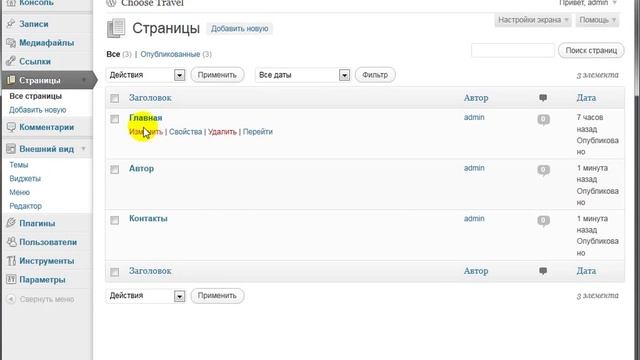
Task: Click the Внешний вид appearance icon
Action: (11, 149)
